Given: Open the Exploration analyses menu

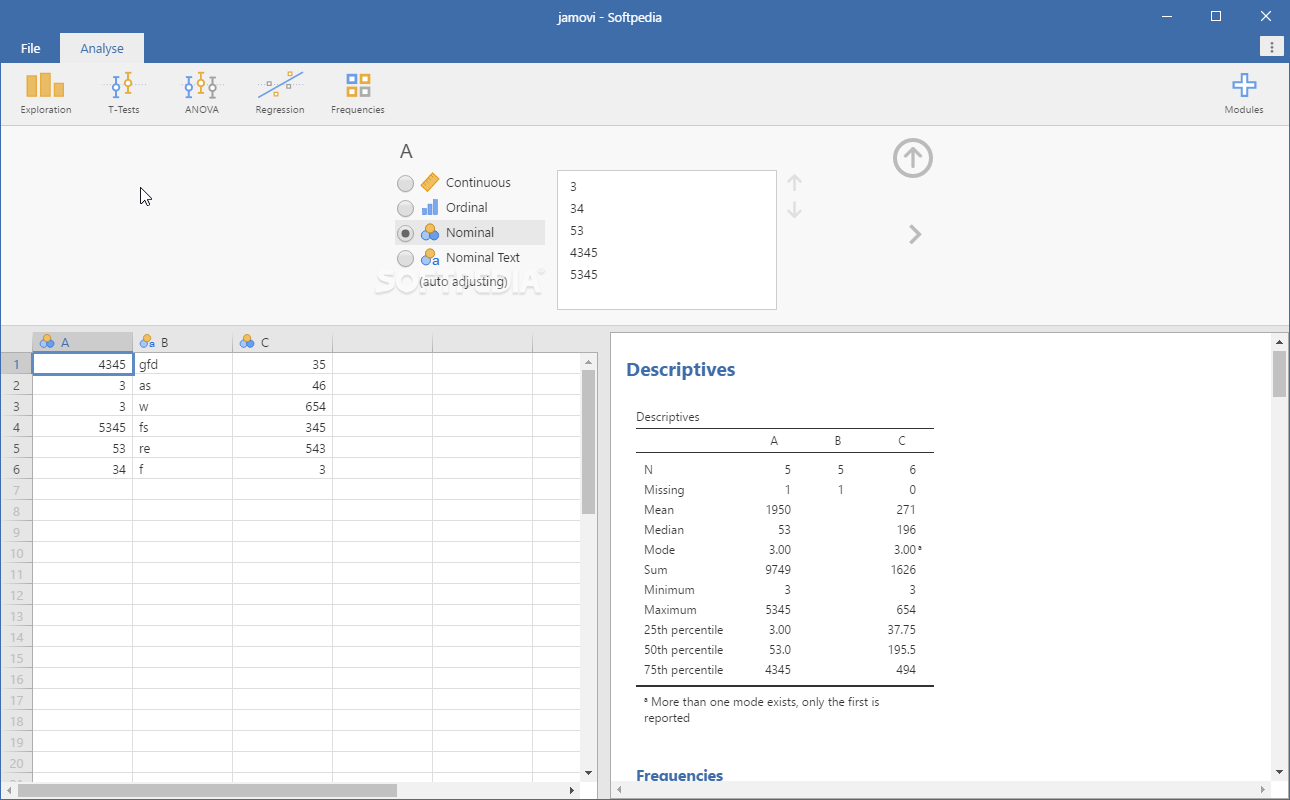Looking at the screenshot, I should pyautogui.click(x=46, y=93).
